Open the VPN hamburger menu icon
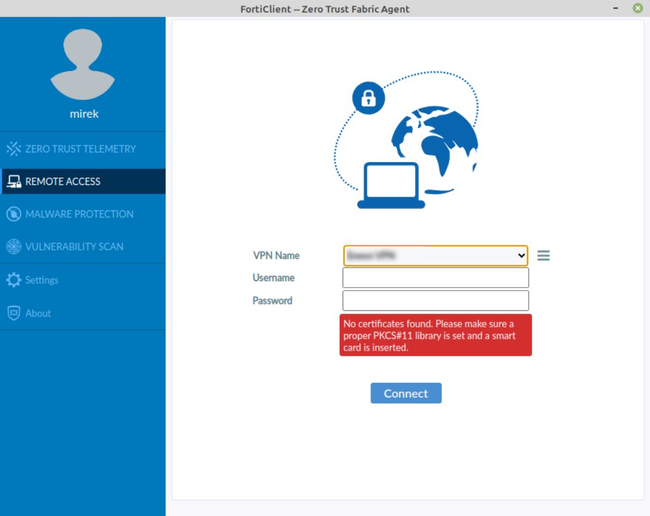The height and width of the screenshot is (516, 650). [x=543, y=255]
